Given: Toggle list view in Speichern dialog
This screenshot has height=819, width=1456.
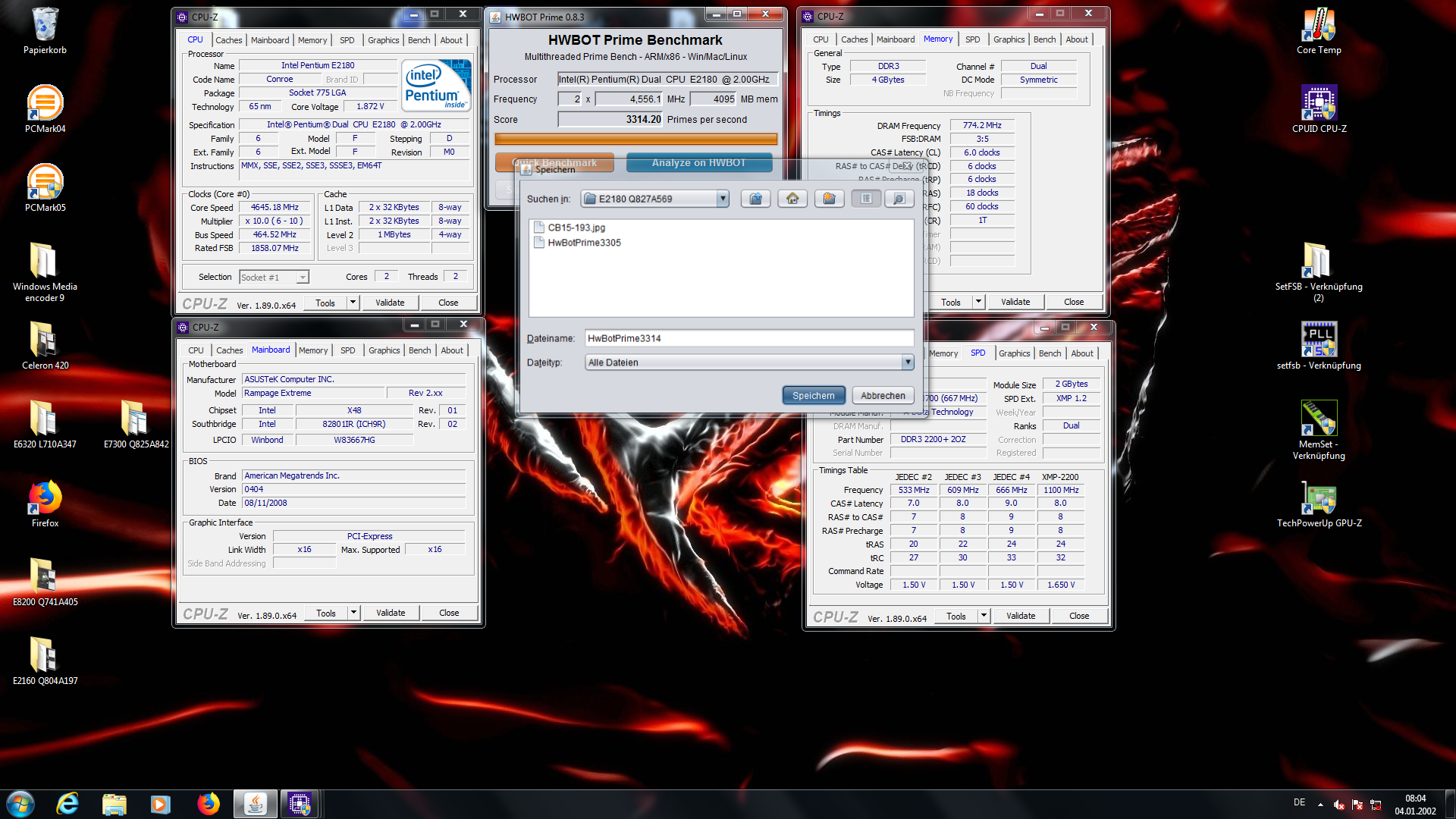Looking at the screenshot, I should 866,199.
